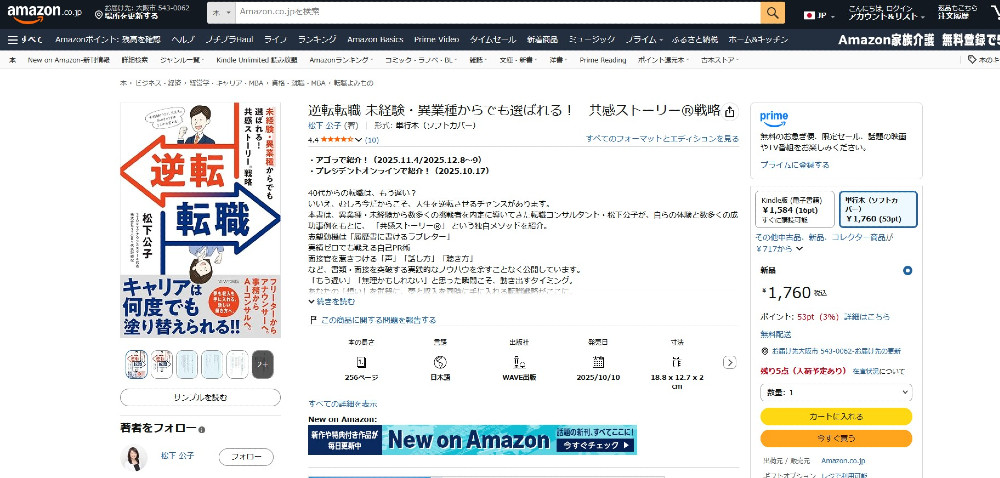Open the hamburger すべて menu
1000x478 pixels.
coord(26,40)
